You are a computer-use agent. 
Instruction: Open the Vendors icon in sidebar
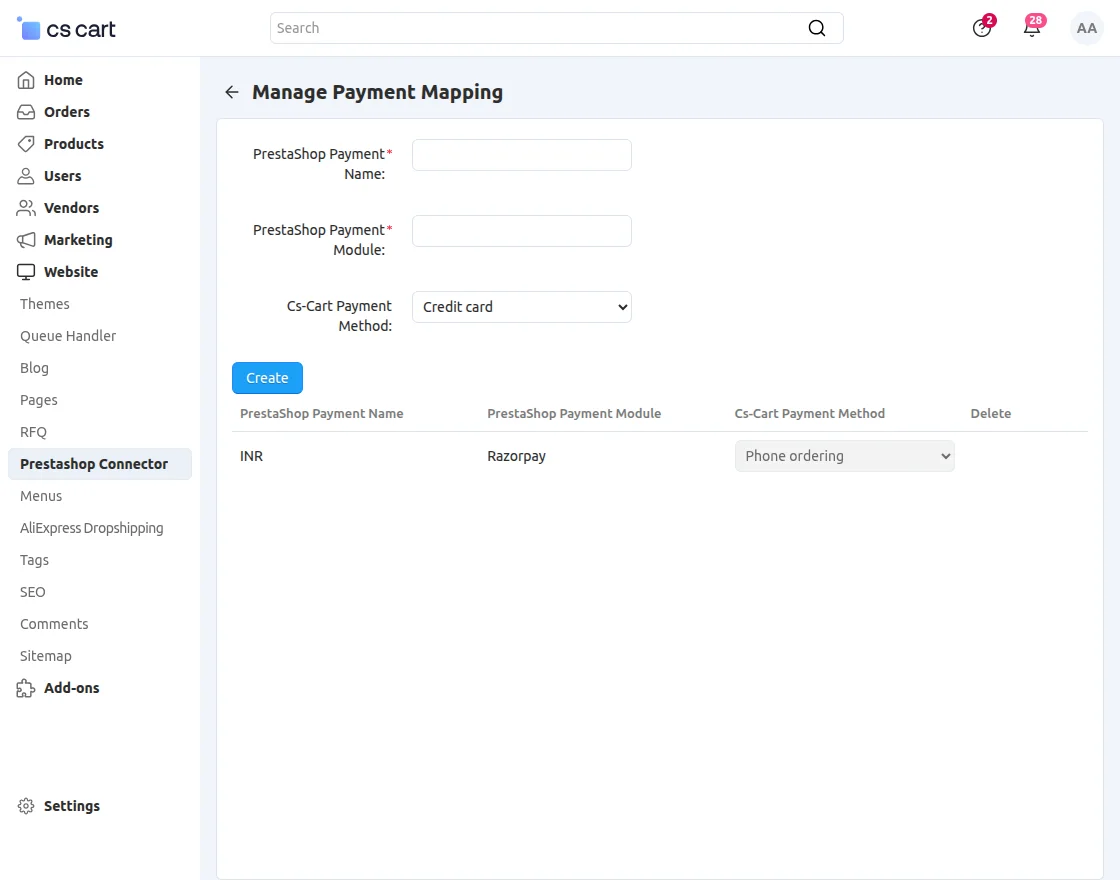[27, 208]
